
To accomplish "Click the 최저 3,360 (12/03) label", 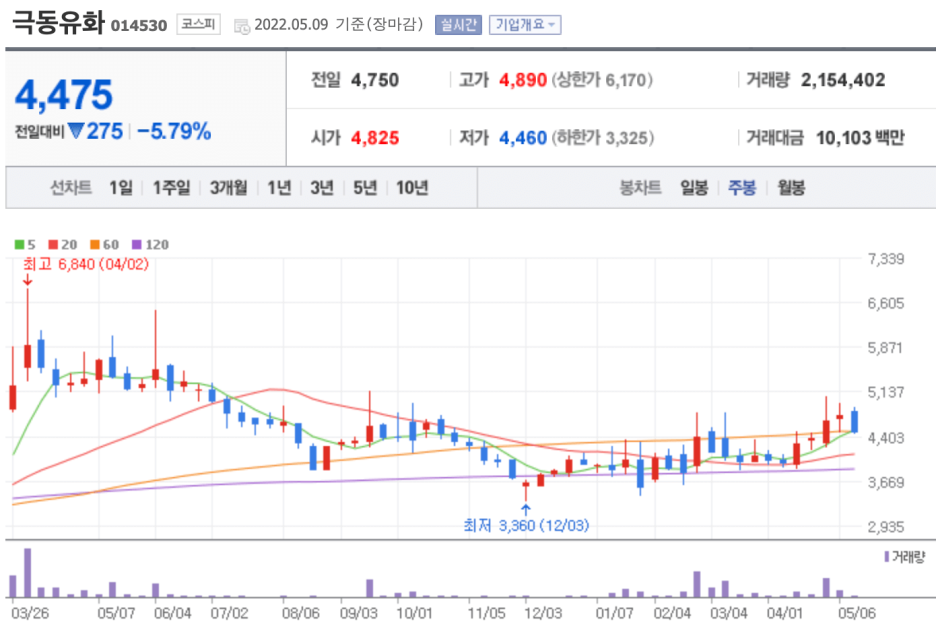I will (x=526, y=525).
